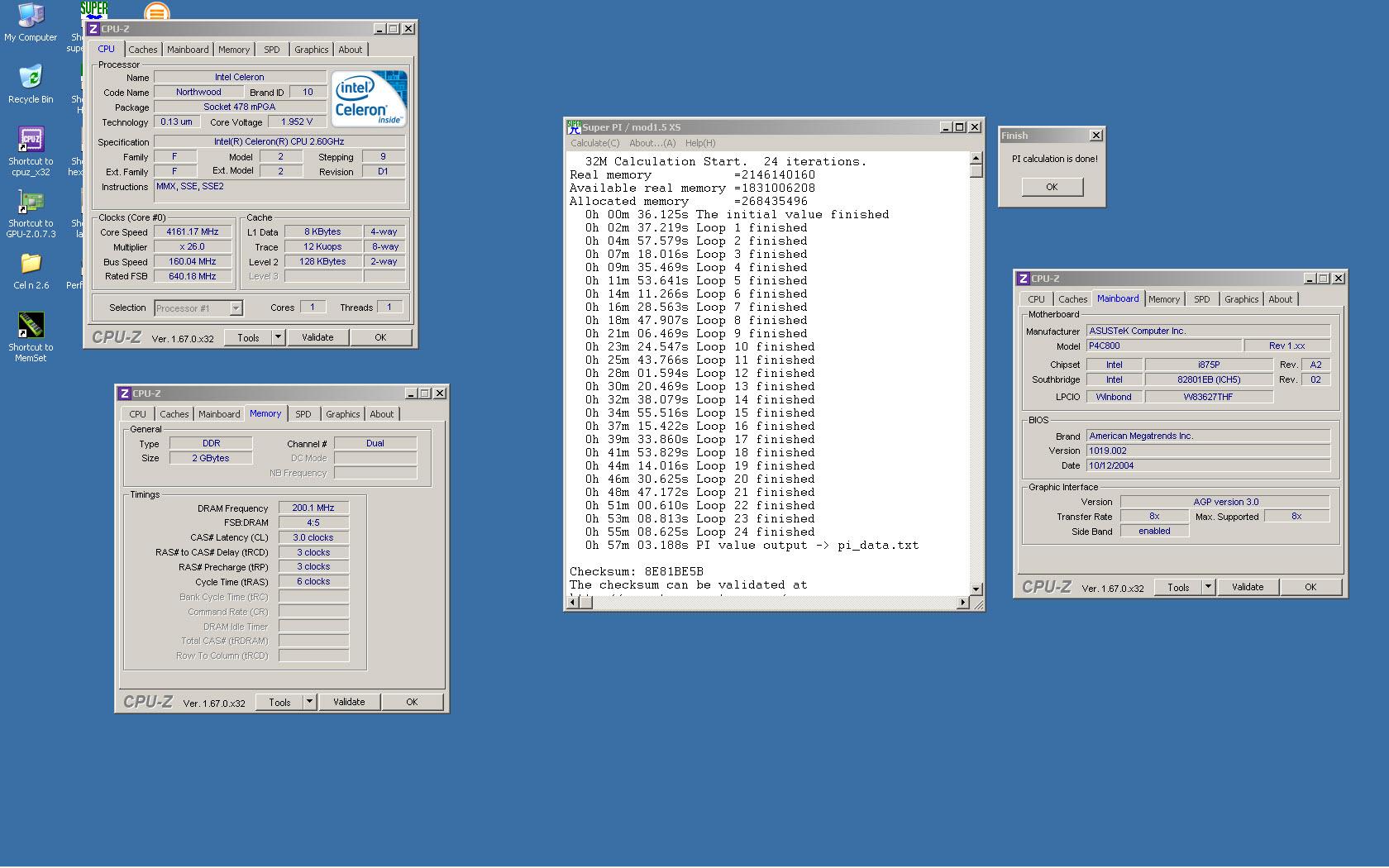Viewport: 1389px width, 868px height.
Task: Switch to the Caches tab in the CPU tab window
Action: (142, 50)
